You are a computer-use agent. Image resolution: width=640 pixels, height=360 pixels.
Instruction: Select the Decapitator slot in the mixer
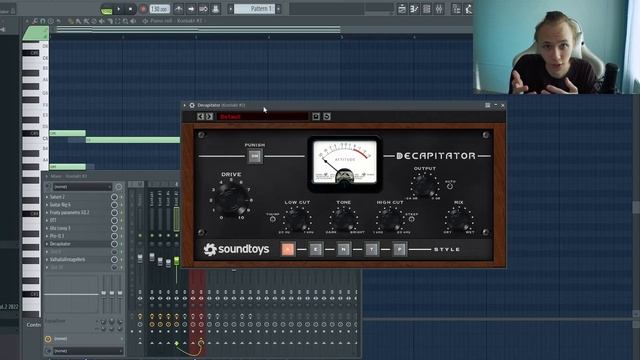pos(79,244)
